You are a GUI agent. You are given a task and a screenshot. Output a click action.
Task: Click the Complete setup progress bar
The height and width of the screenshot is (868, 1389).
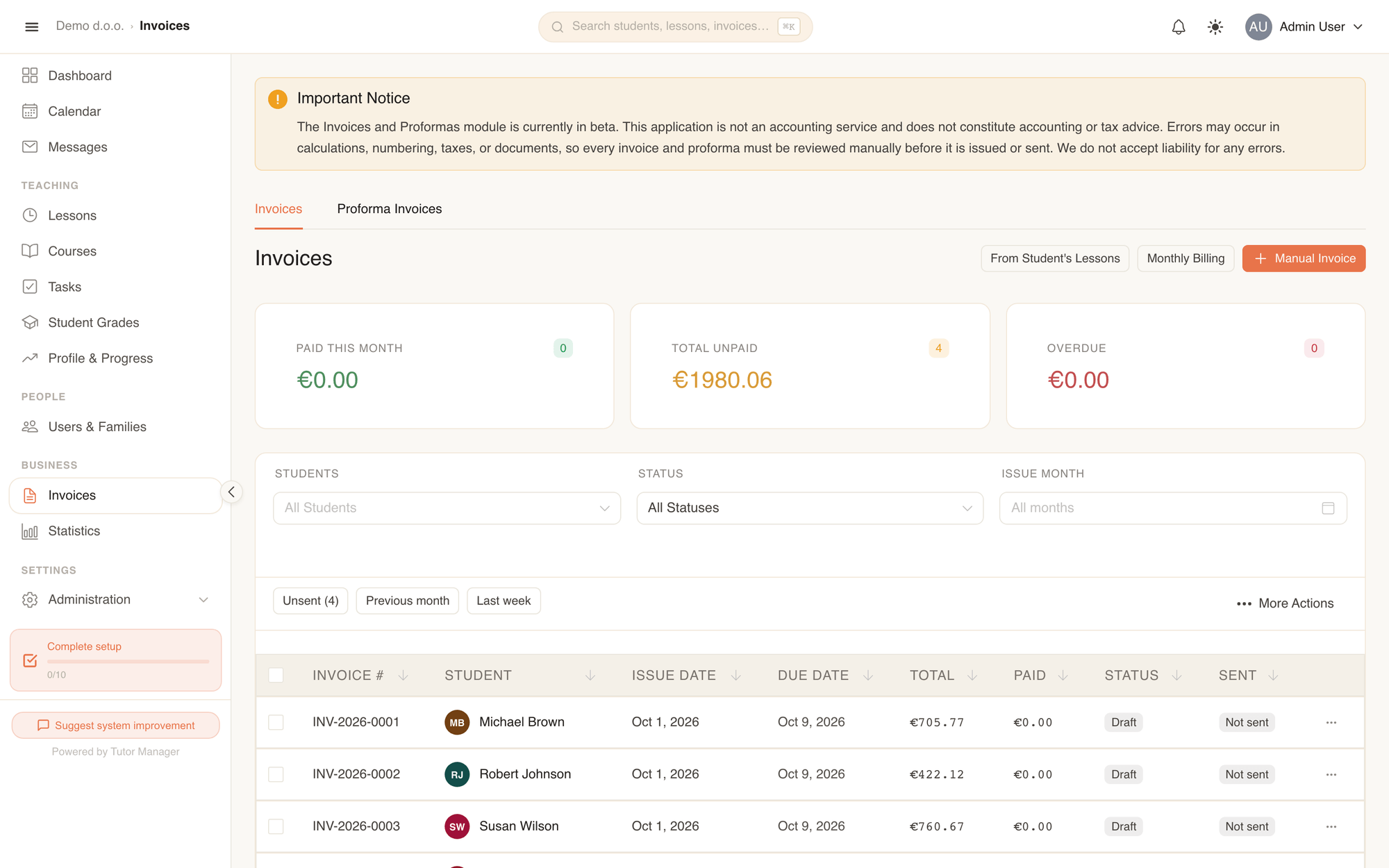(128, 662)
